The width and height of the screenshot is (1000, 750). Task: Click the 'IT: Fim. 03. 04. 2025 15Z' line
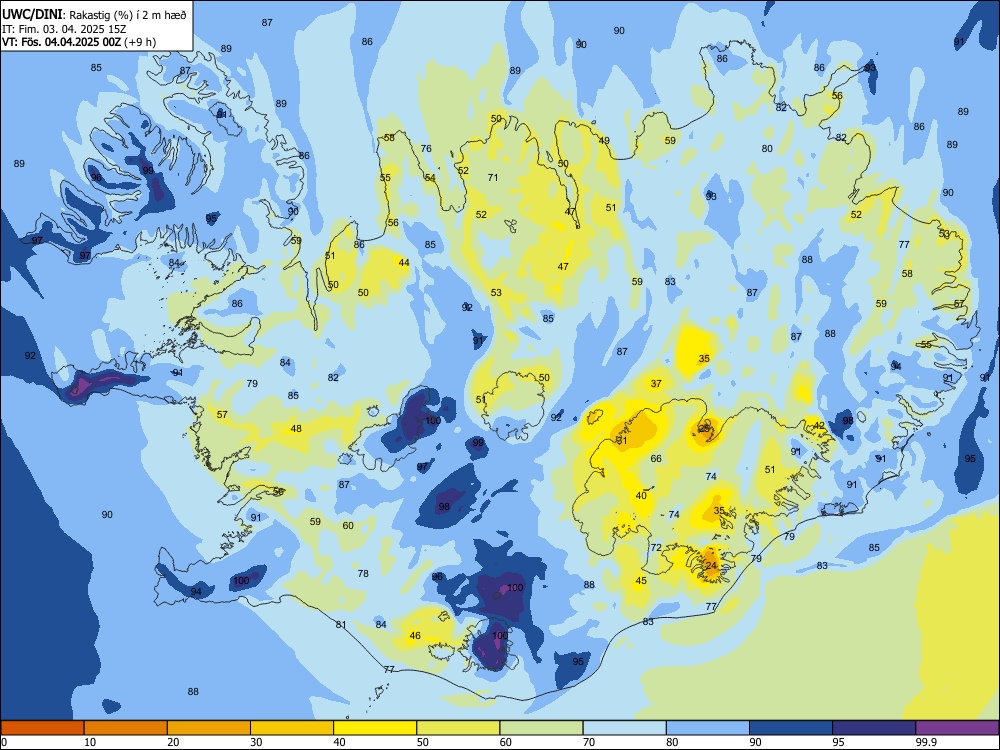tap(64, 29)
